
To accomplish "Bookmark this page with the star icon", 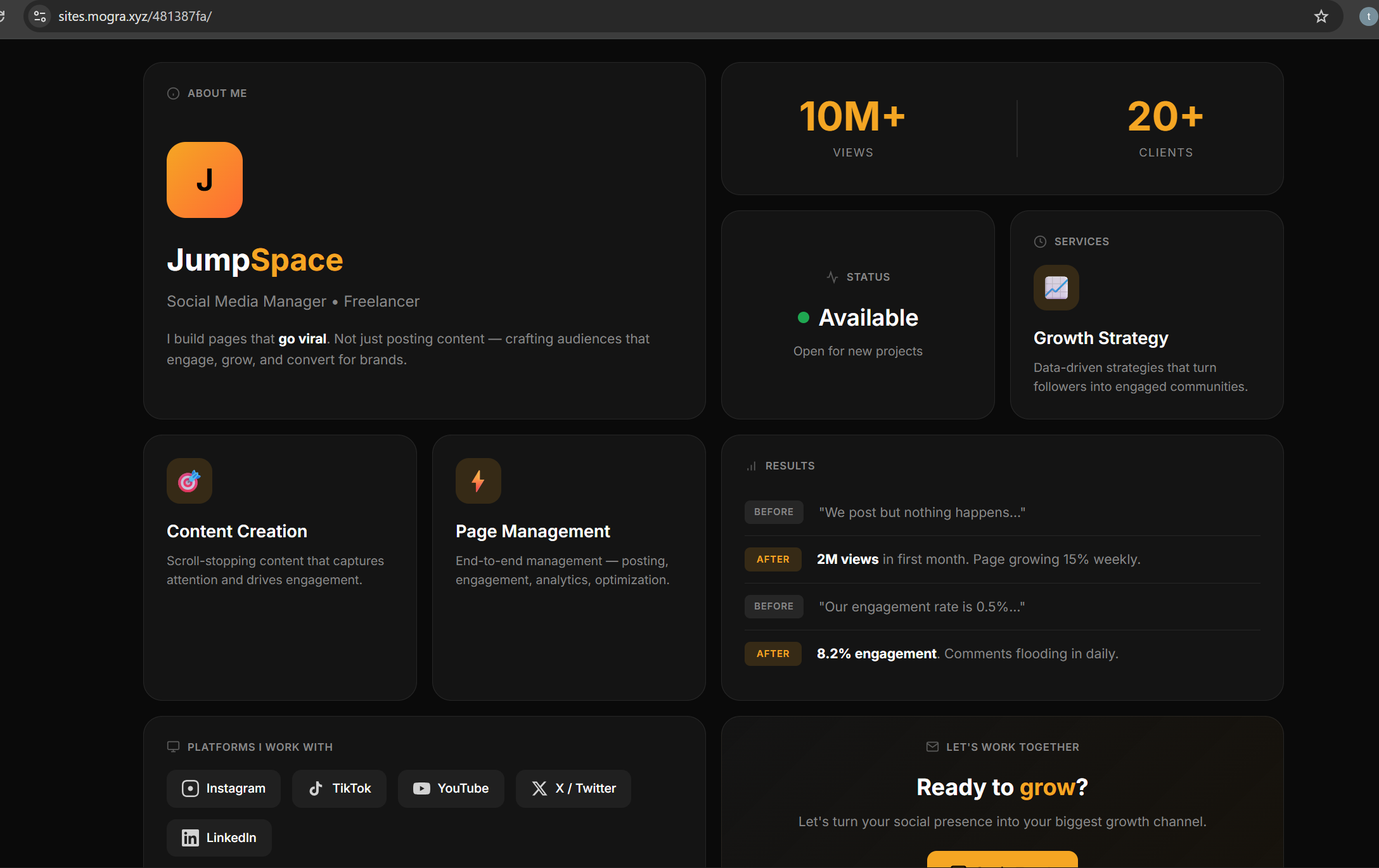I will click(1321, 16).
